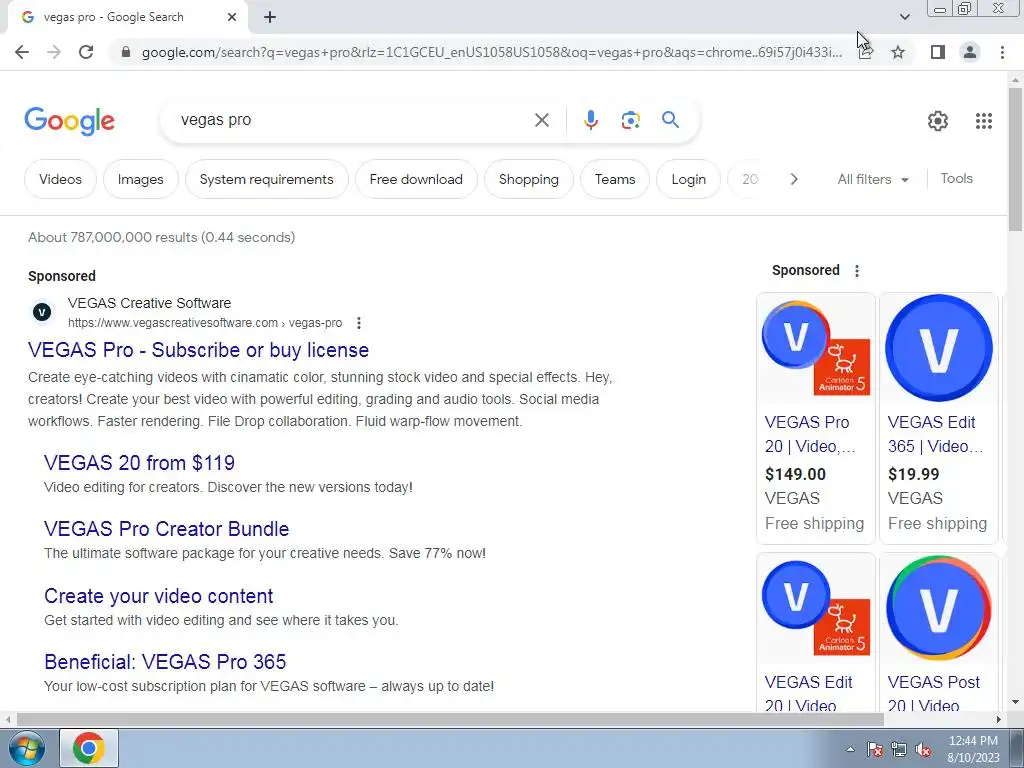
Task: Select the System requirements filter chip
Action: pyautogui.click(x=266, y=179)
